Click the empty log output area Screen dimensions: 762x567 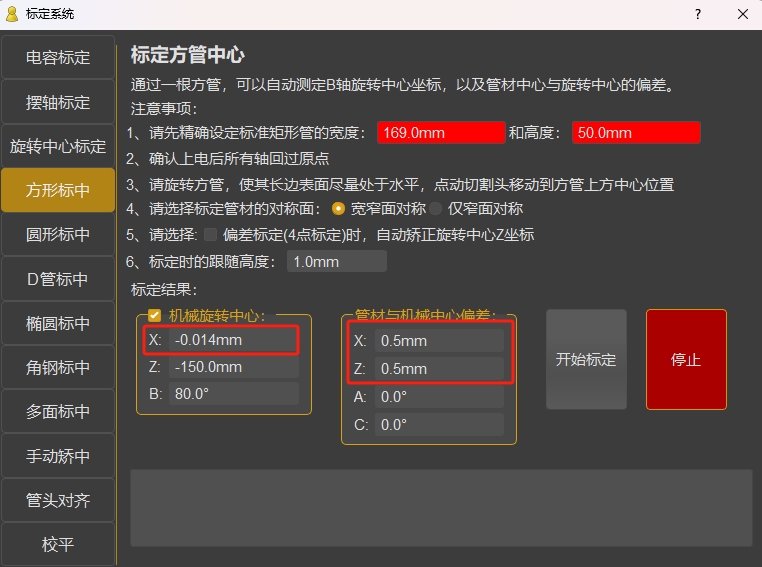(441, 508)
